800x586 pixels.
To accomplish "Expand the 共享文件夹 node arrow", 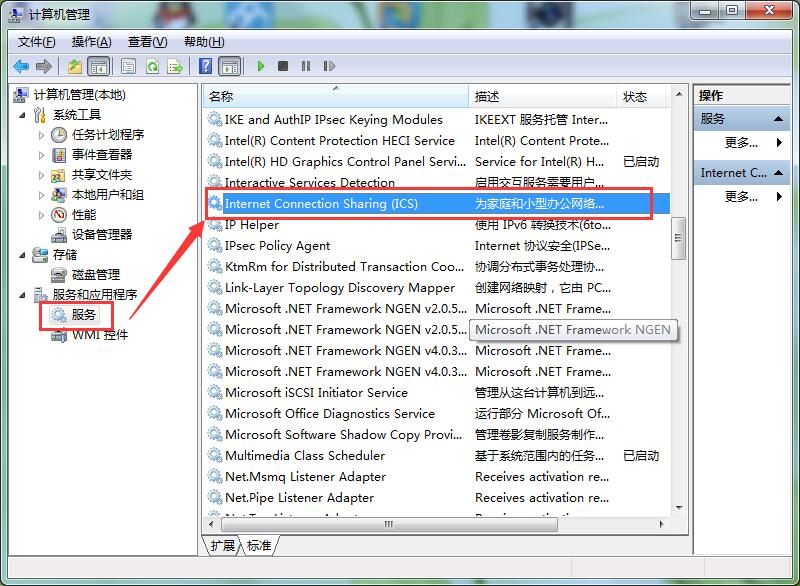I will point(41,175).
